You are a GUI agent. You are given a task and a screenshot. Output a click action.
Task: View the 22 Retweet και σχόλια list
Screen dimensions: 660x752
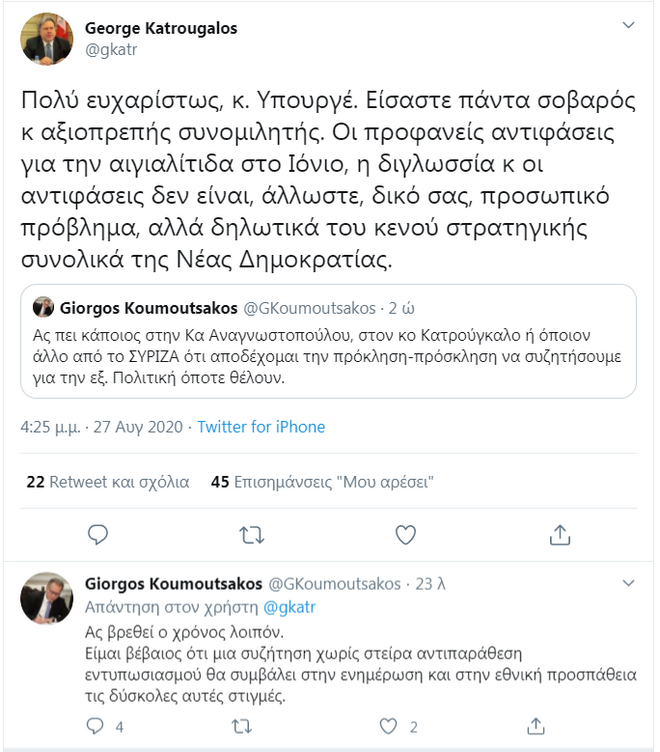click(x=107, y=481)
